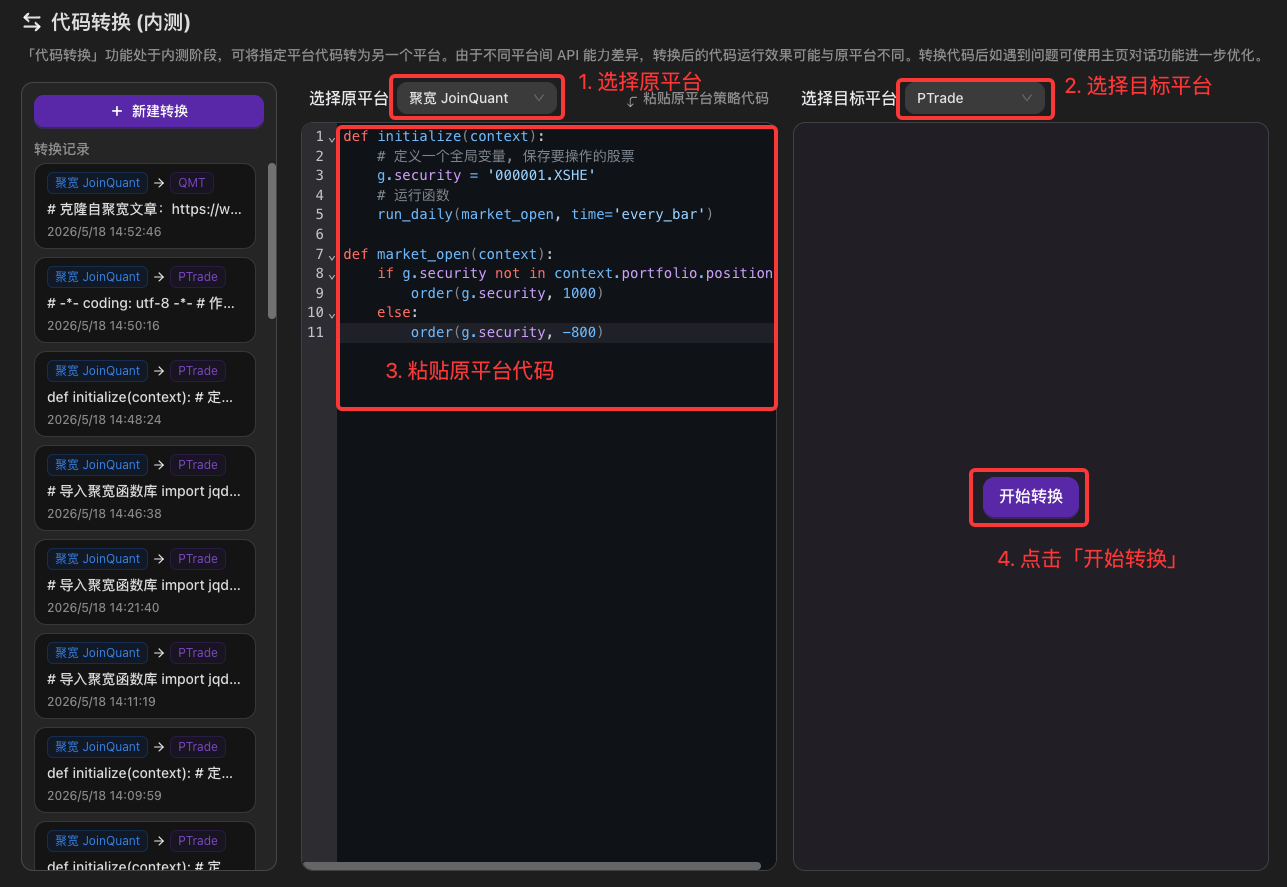Screen dimensions: 1287x887
Task: Click the 'else:' line in the editor
Action: point(398,312)
